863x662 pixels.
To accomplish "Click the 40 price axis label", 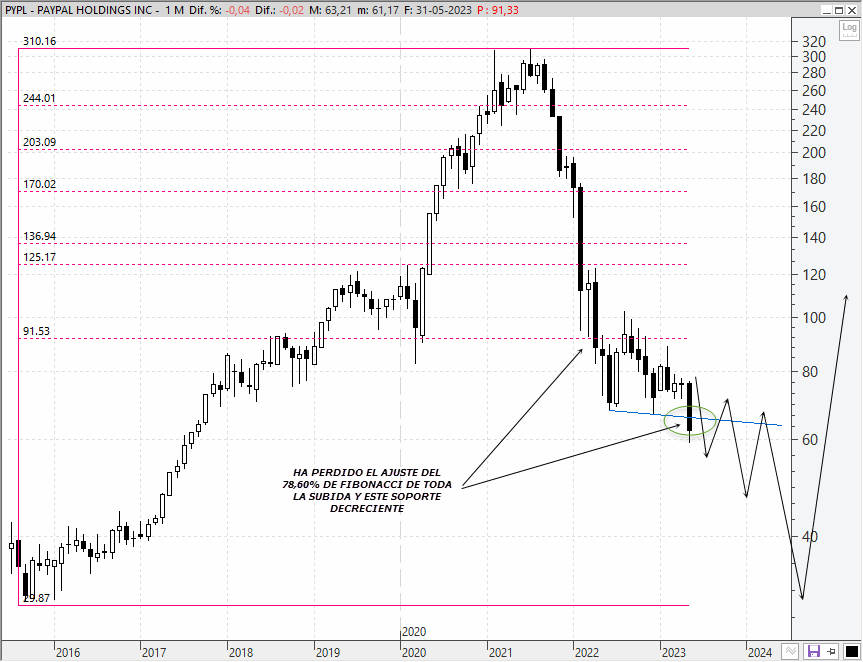I will click(x=810, y=537).
